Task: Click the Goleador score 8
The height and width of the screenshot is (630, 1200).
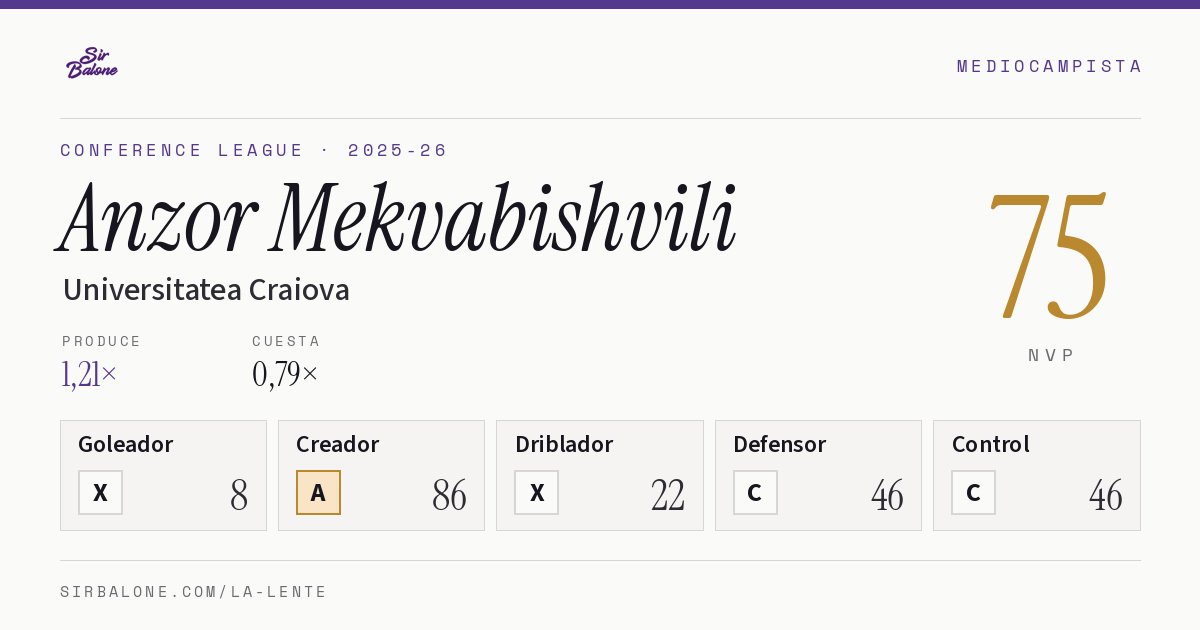Action: coord(239,495)
